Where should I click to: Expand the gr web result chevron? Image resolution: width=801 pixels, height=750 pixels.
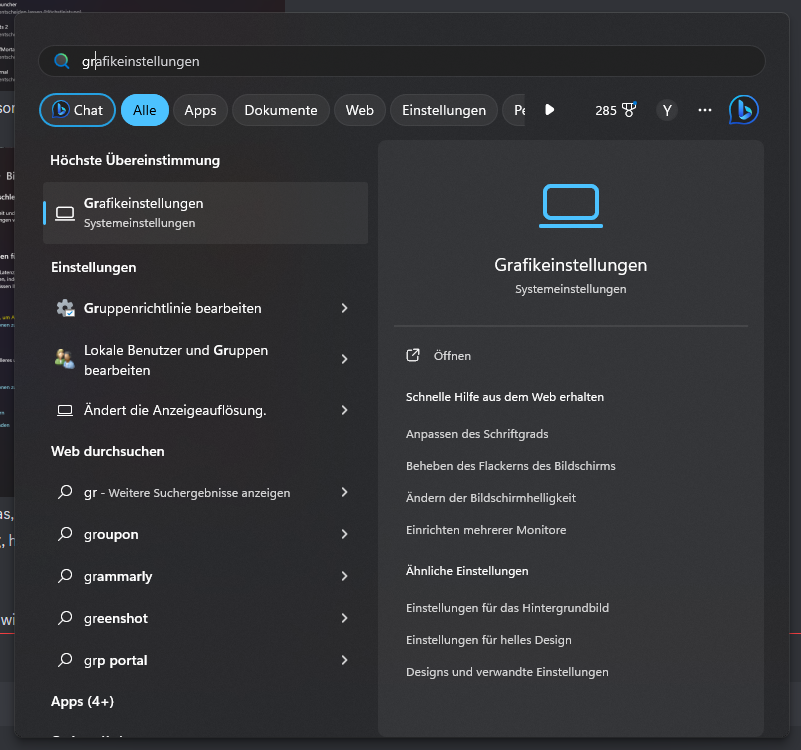pos(344,492)
